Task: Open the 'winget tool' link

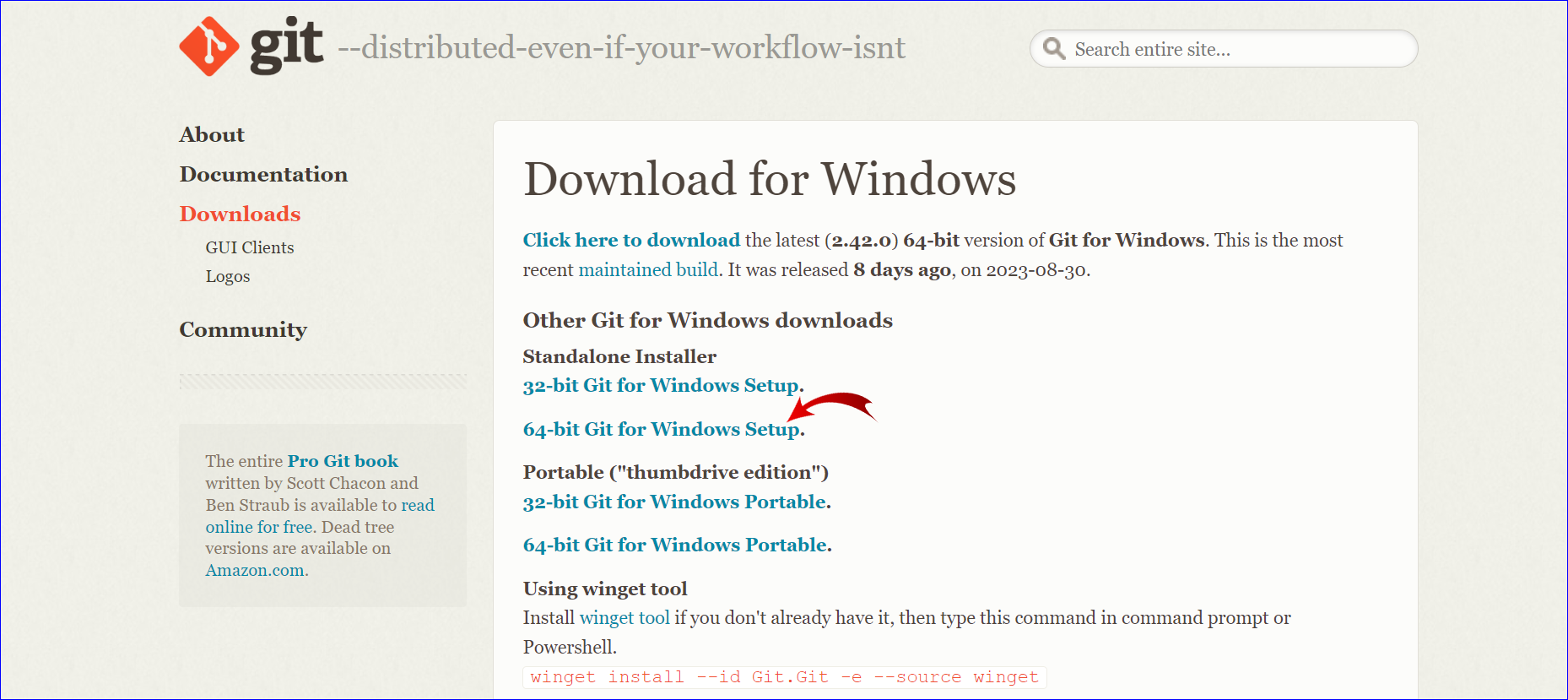Action: pyautogui.click(x=624, y=618)
